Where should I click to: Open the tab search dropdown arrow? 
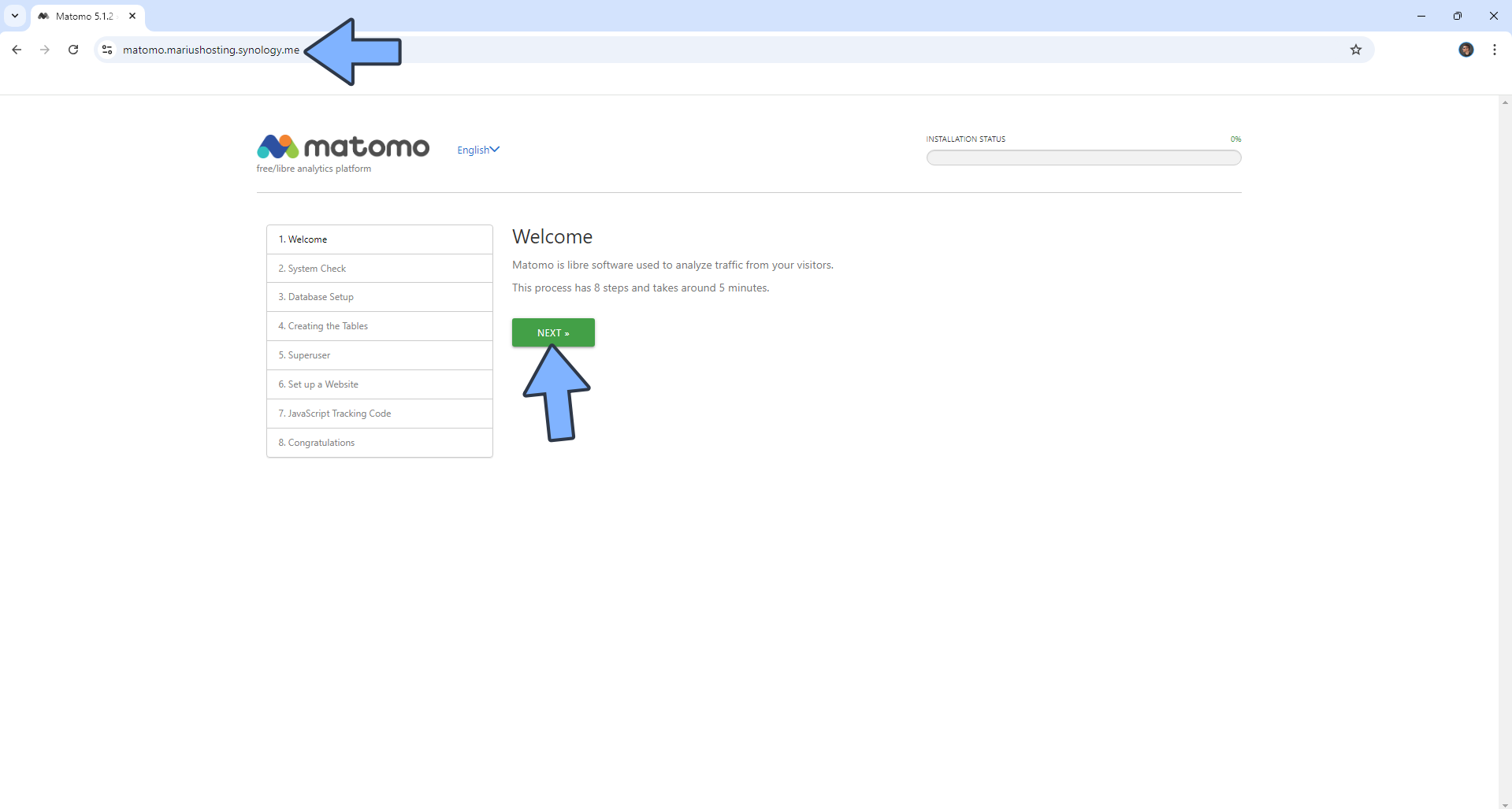14,16
